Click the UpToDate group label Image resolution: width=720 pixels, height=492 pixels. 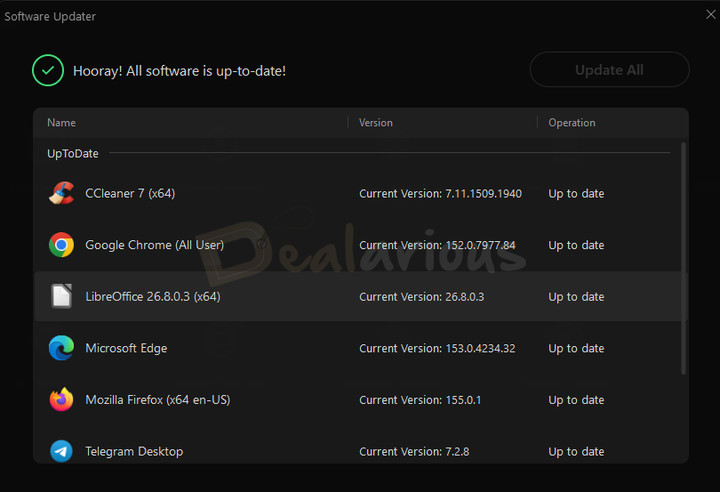click(73, 153)
